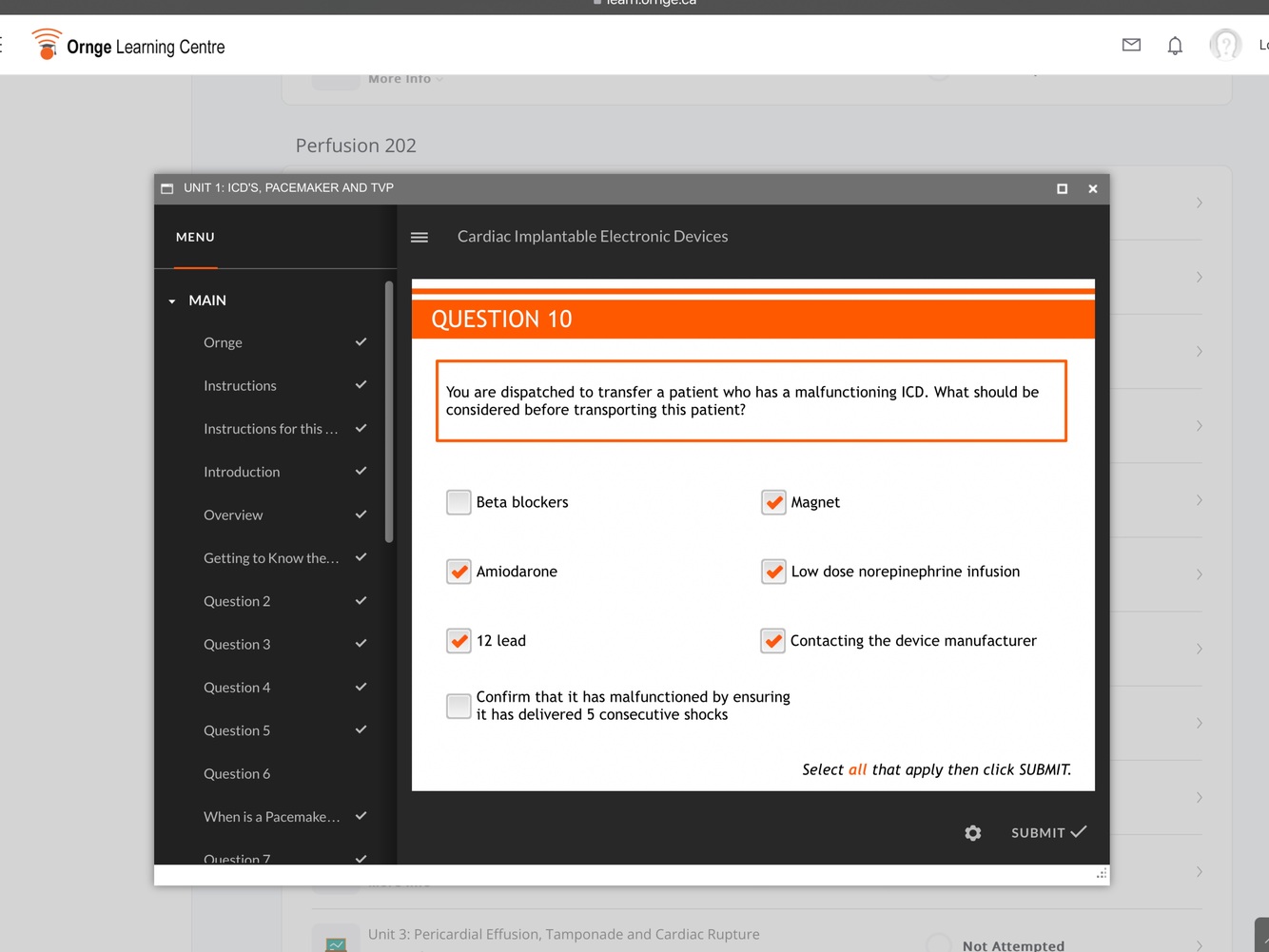Check the Confirm that it has malfunctioned checkbox
This screenshot has height=952, width=1269.
coord(459,706)
